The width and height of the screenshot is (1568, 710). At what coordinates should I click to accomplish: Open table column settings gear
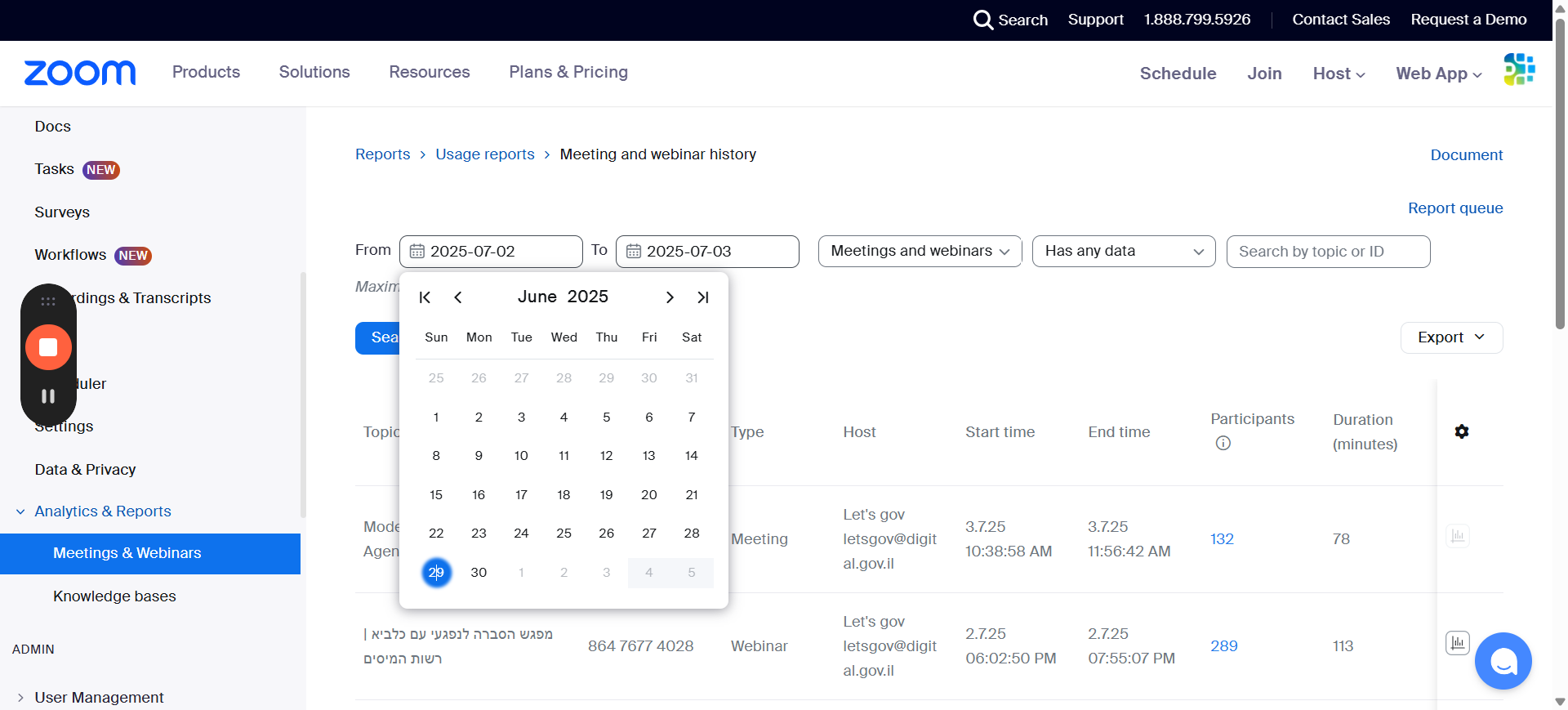(x=1462, y=431)
